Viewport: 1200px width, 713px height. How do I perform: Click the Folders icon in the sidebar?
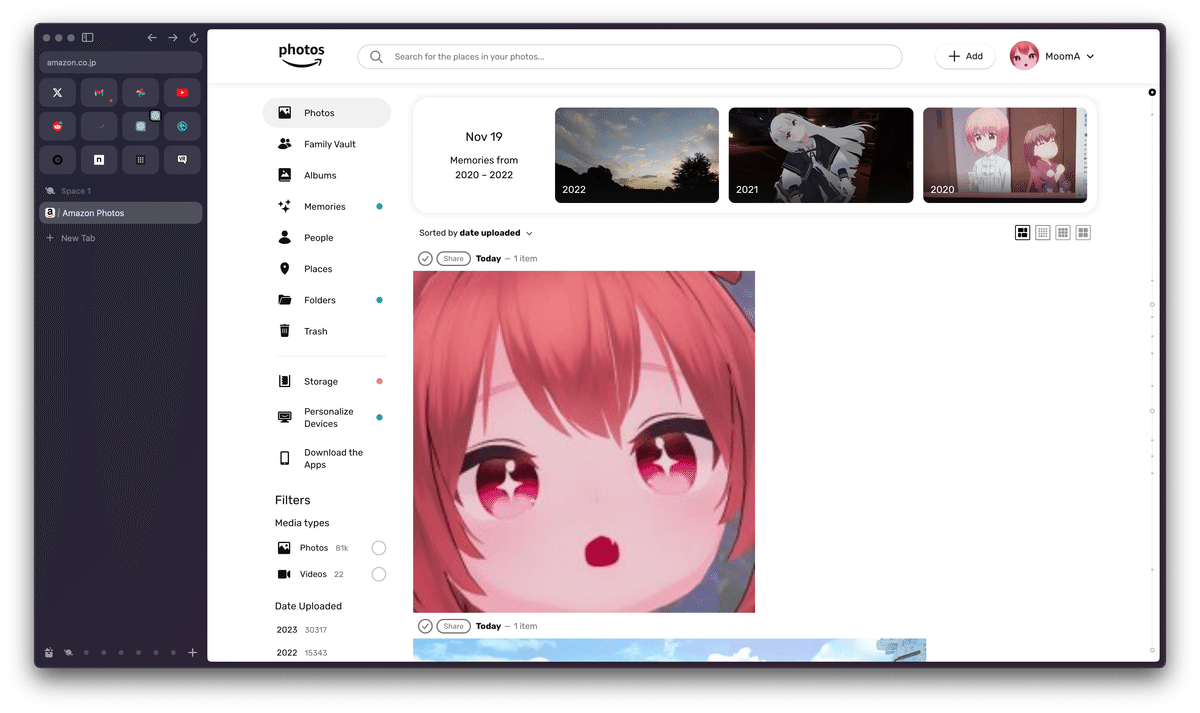tap(285, 300)
